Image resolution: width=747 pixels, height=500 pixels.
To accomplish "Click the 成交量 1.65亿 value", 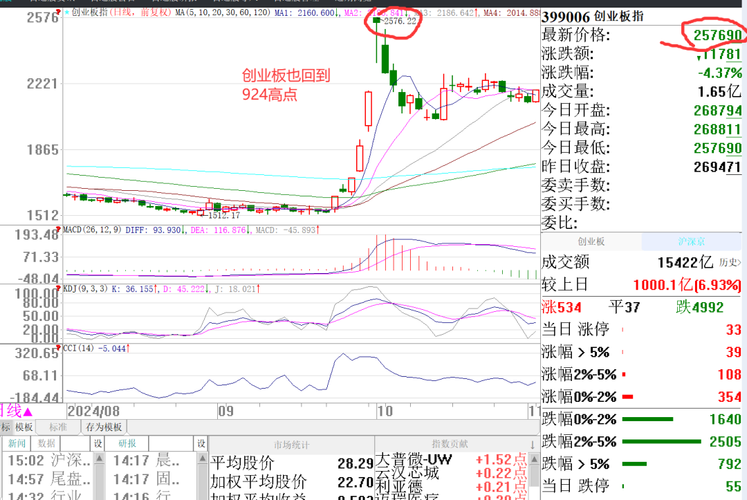I will pyautogui.click(x=719, y=91).
